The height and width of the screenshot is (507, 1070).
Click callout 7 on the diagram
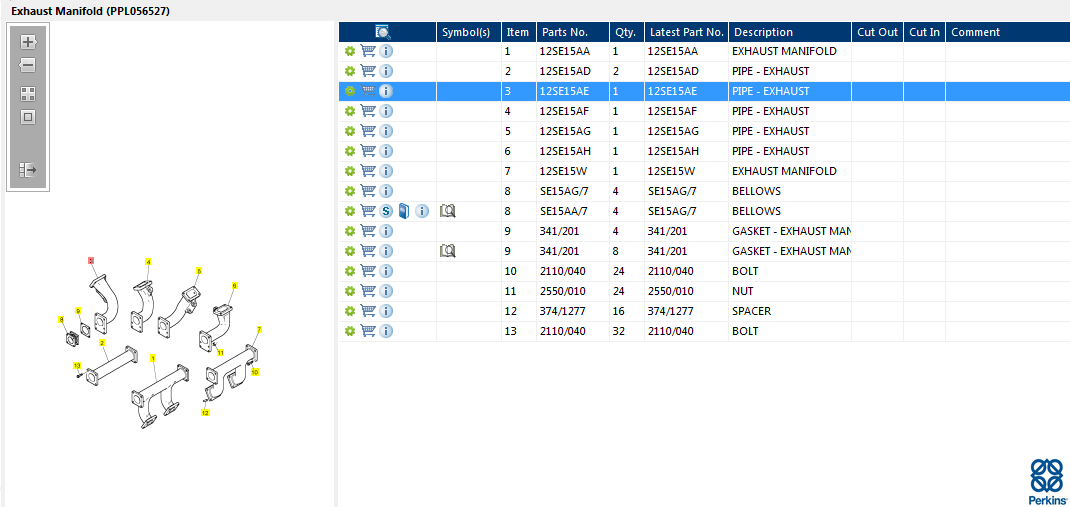click(259, 330)
